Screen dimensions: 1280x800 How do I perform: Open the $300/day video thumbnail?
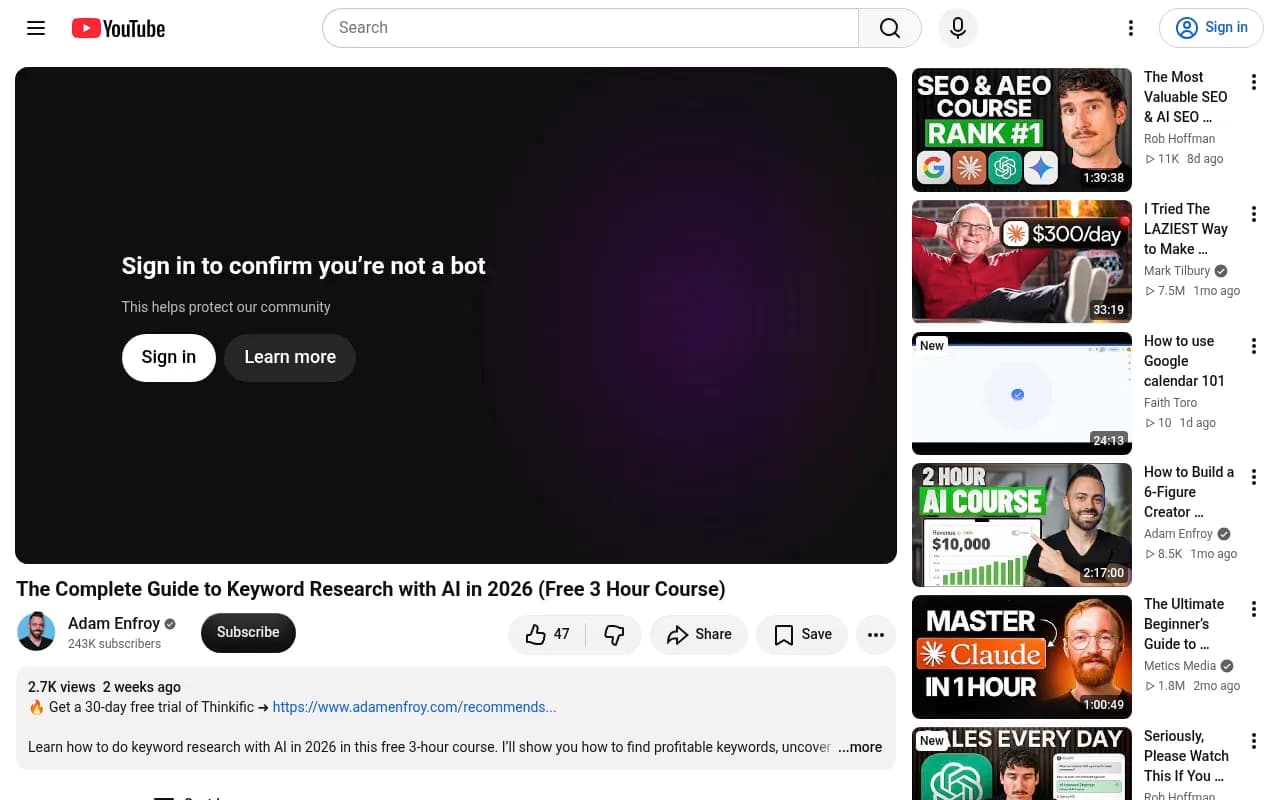coord(1022,262)
